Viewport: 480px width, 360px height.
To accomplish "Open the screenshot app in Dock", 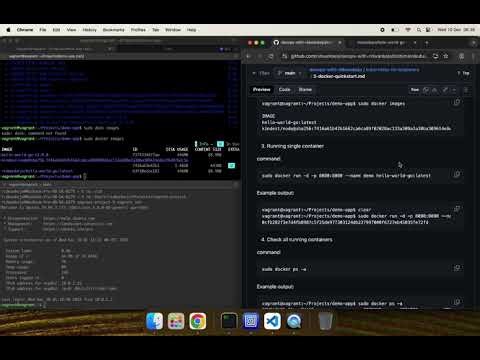I will (251, 321).
